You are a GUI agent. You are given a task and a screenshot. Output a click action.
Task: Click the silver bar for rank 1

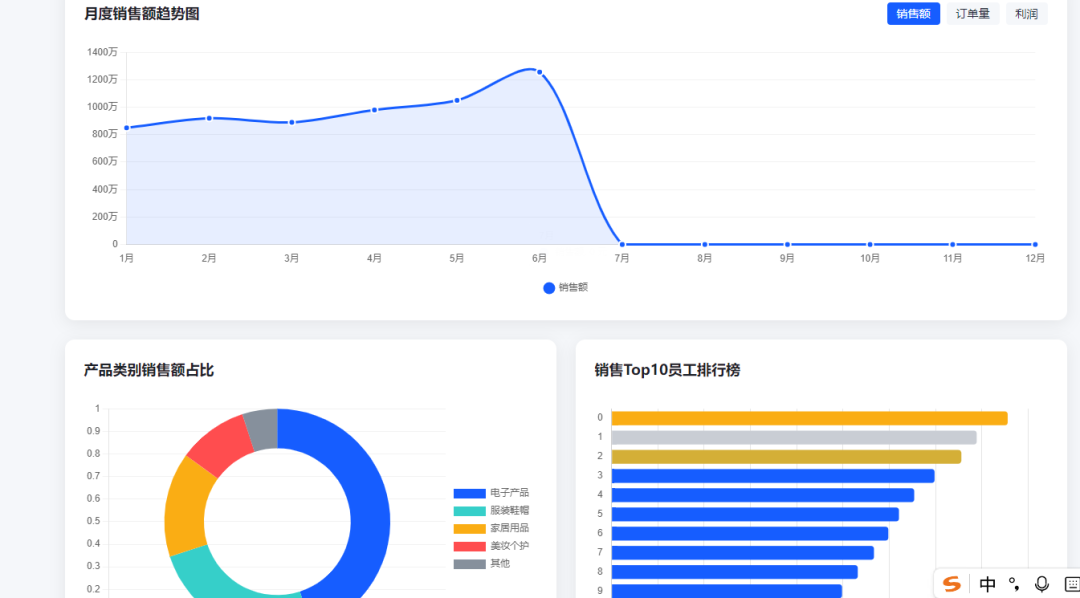pyautogui.click(x=794, y=437)
